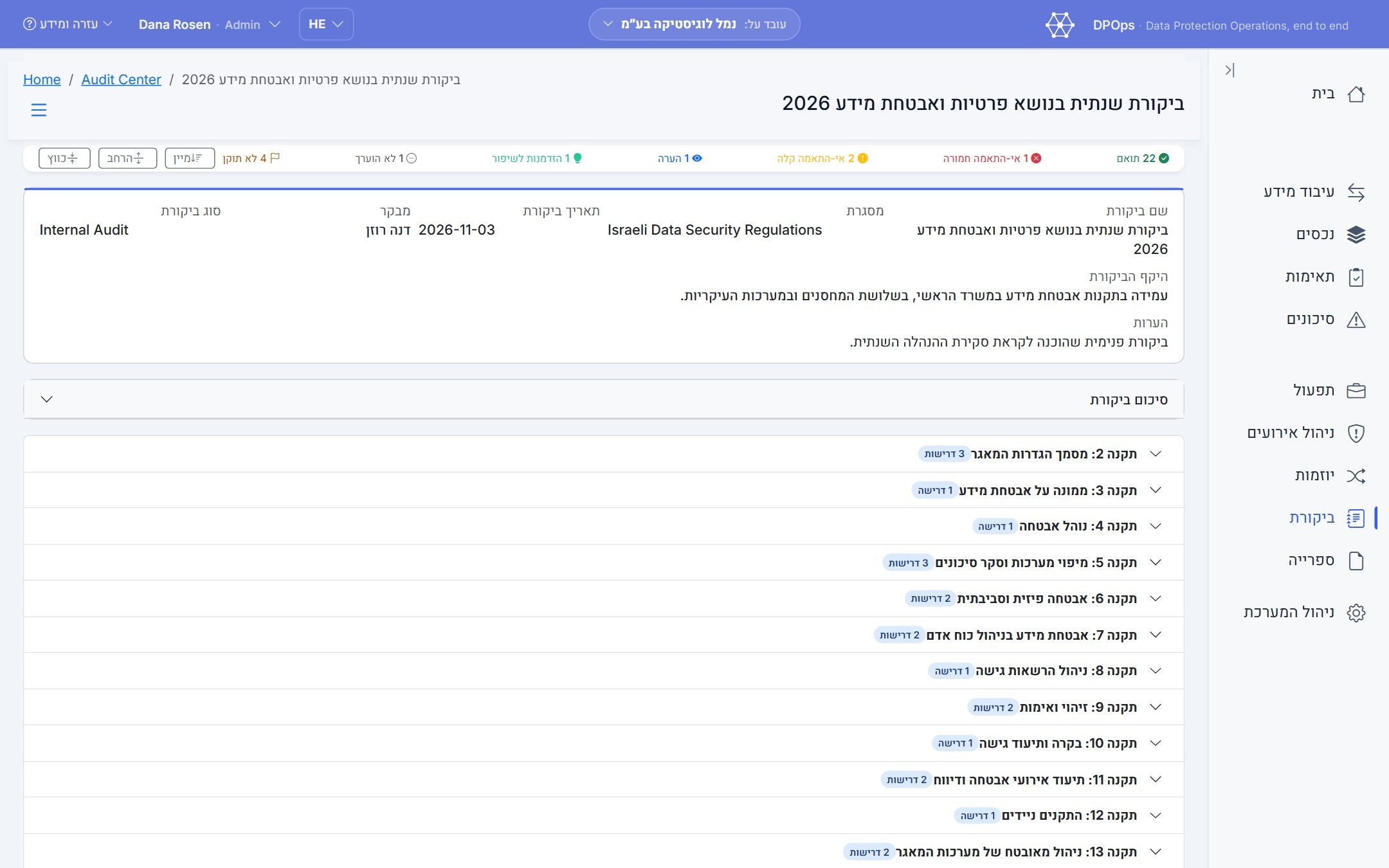
Task: Open the hamburger menu under breadcrumbs
Action: pyautogui.click(x=39, y=110)
